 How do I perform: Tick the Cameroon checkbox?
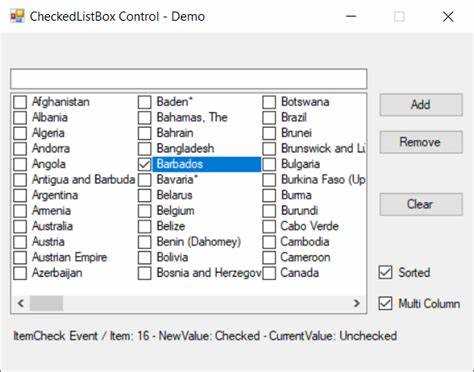(269, 258)
